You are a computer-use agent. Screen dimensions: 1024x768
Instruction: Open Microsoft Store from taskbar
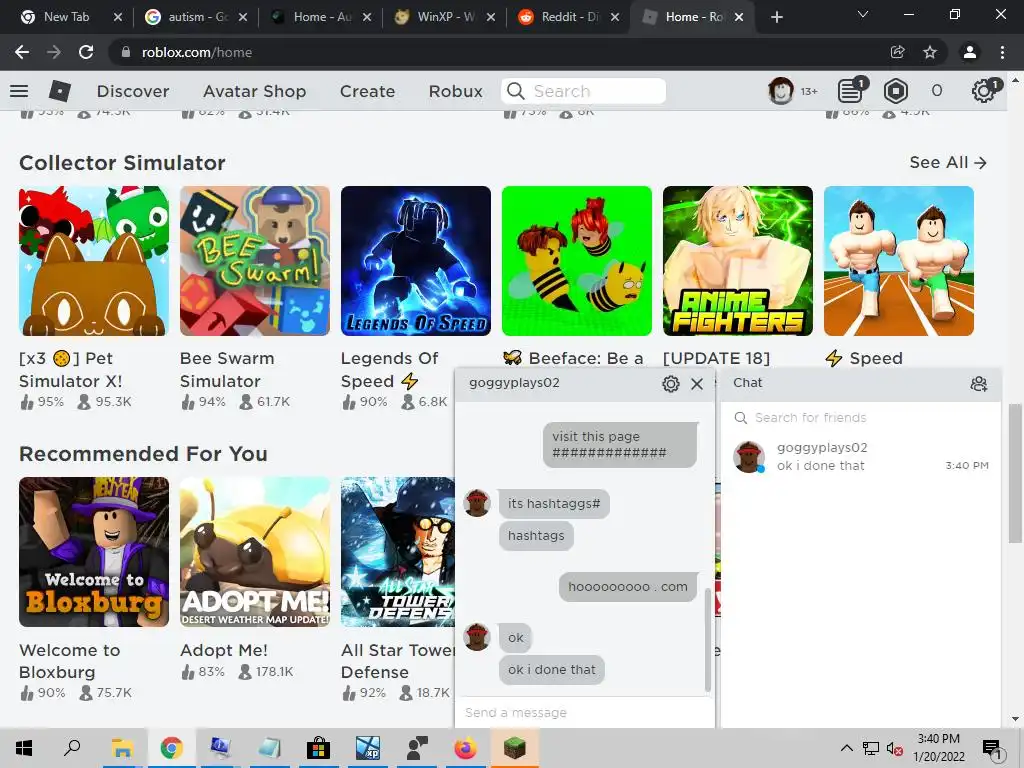319,748
